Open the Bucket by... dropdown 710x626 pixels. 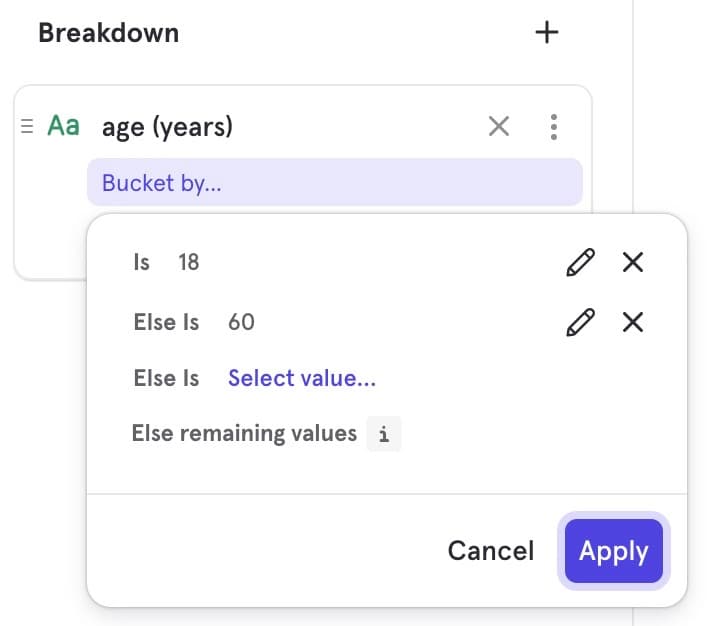334,184
